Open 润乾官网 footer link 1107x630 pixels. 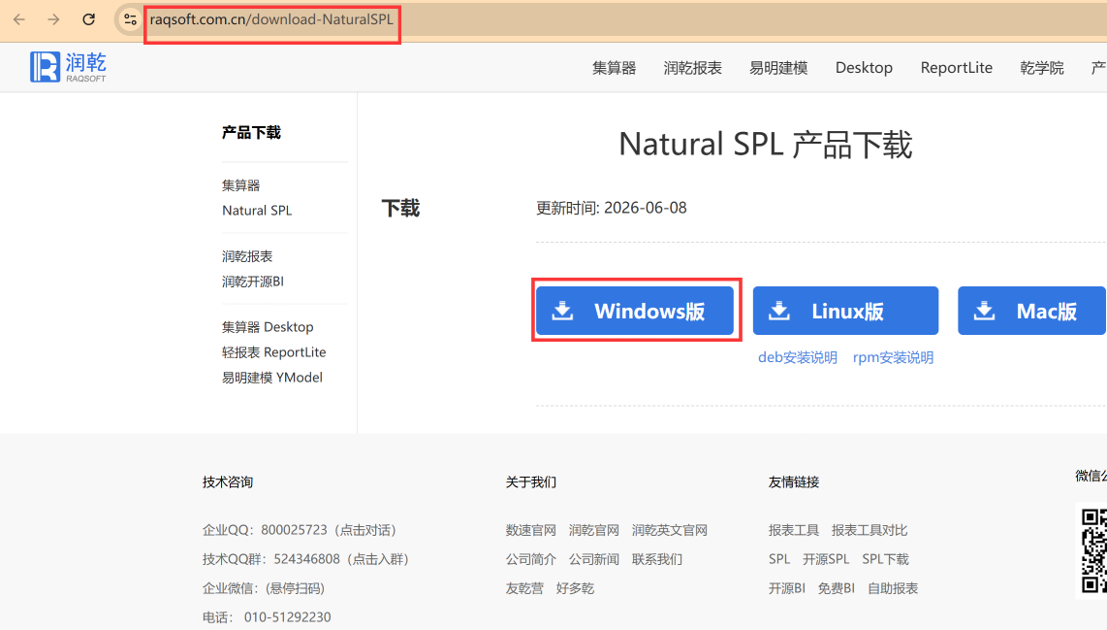(594, 530)
